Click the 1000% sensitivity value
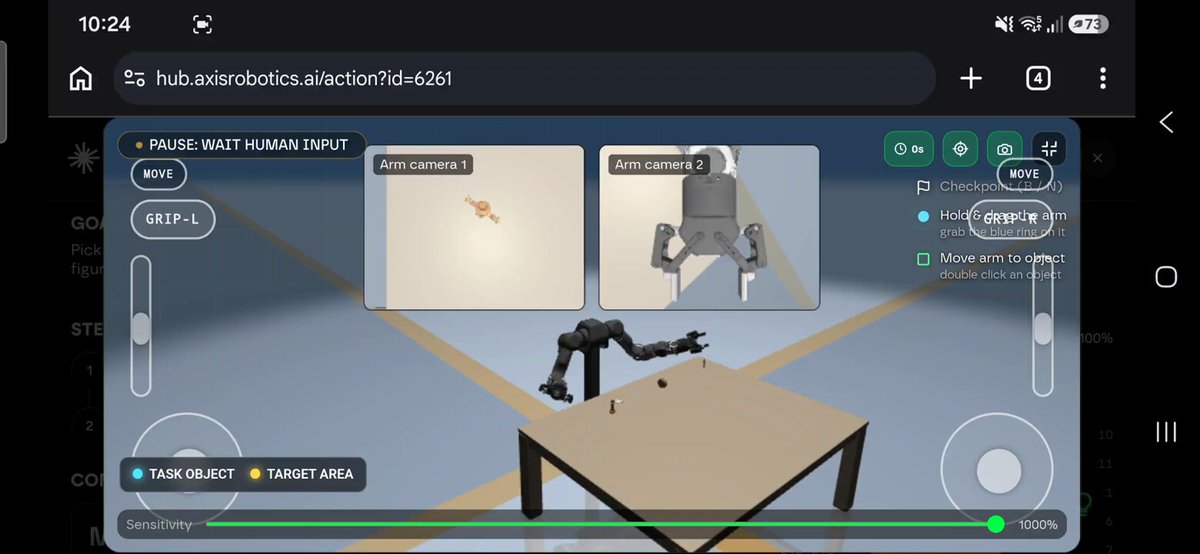The image size is (1200, 554). coord(1038,525)
